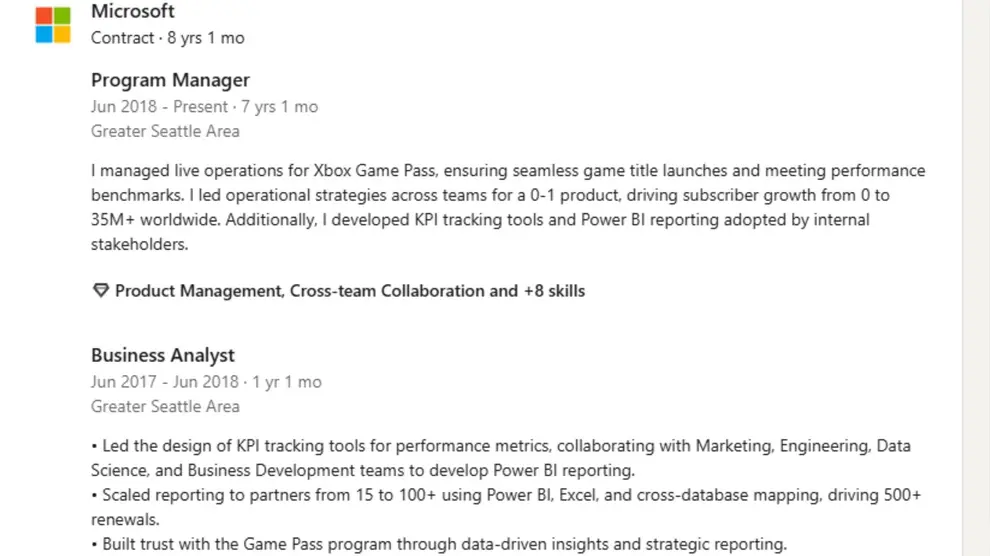The image size is (990, 556).
Task: Click the 'benchmarks. I led operational strategies' line
Action: [489, 195]
